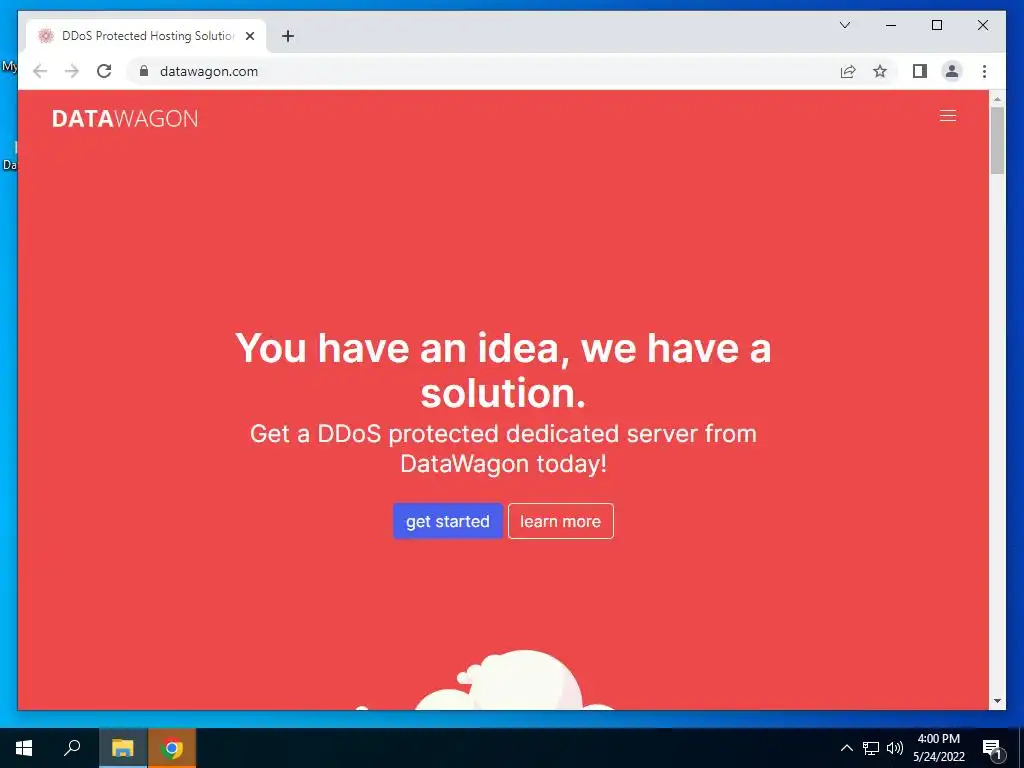Share this page using the share icon
Viewport: 1024px width, 768px height.
pyautogui.click(x=848, y=71)
